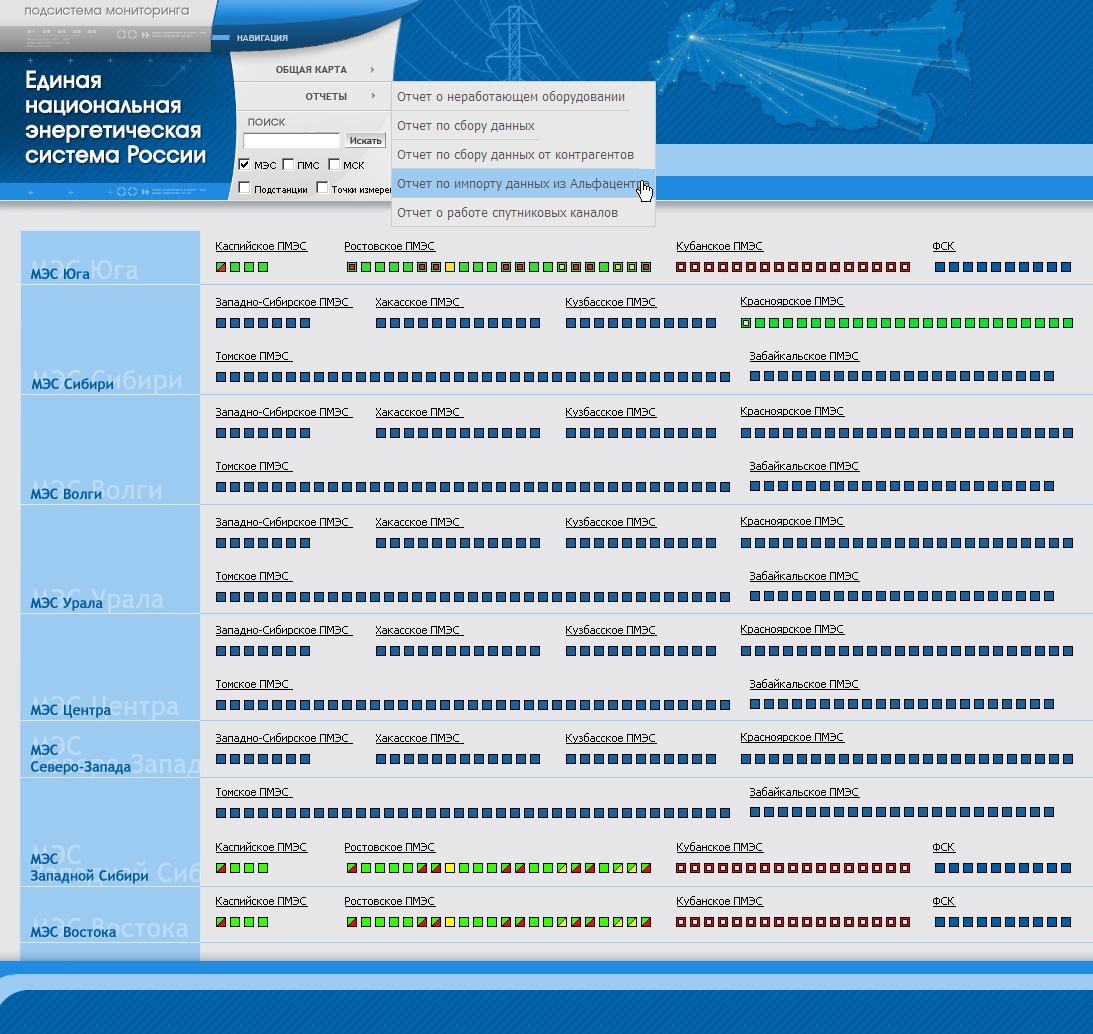Screen dimensions: 1093x1034
Task: Click first square of Западно-Сибирское ПМЭС in МЭС Сибири
Action: [x=221, y=323]
